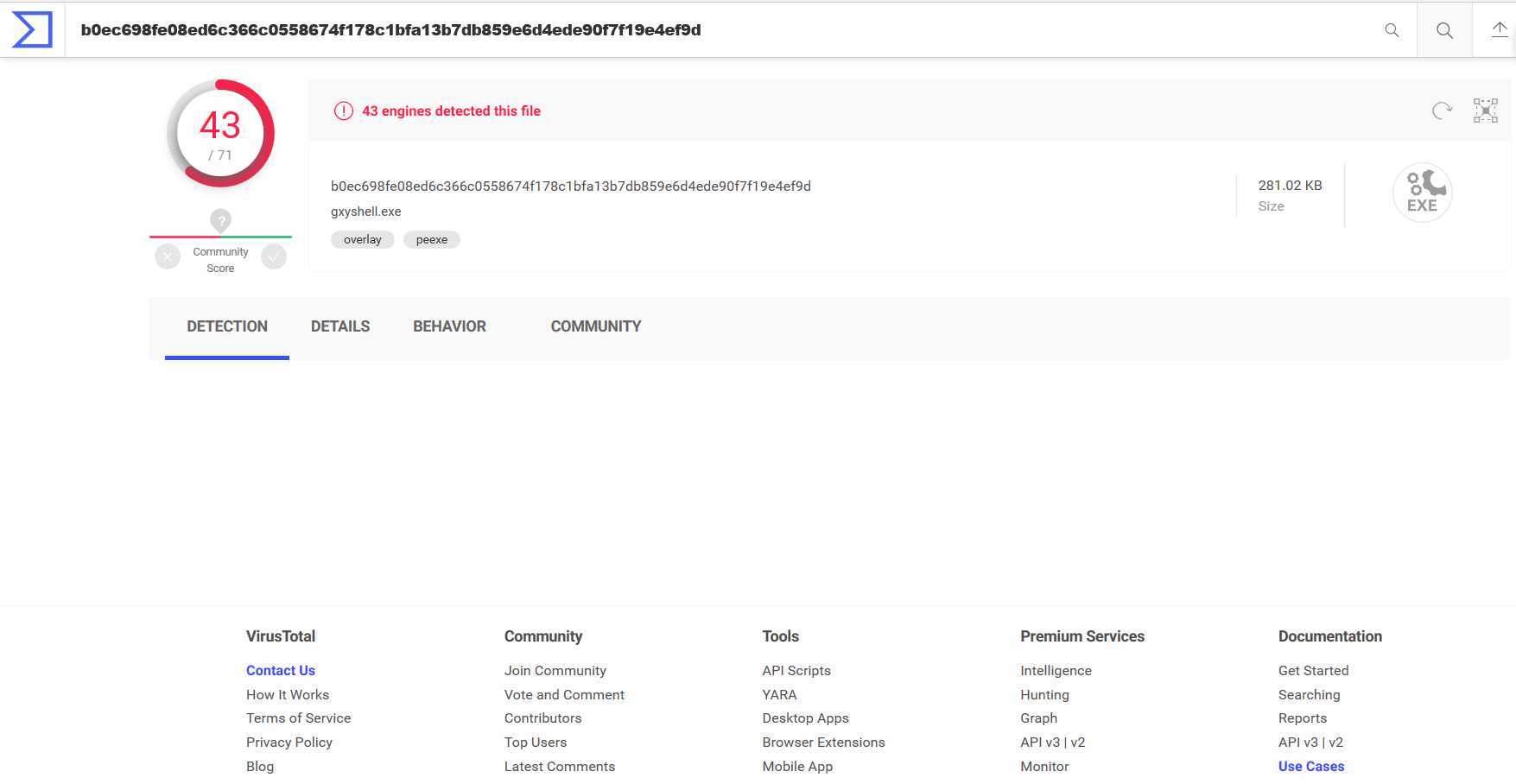The height and width of the screenshot is (784, 1516).
Task: Open the Desktop Apps link
Action: click(806, 718)
